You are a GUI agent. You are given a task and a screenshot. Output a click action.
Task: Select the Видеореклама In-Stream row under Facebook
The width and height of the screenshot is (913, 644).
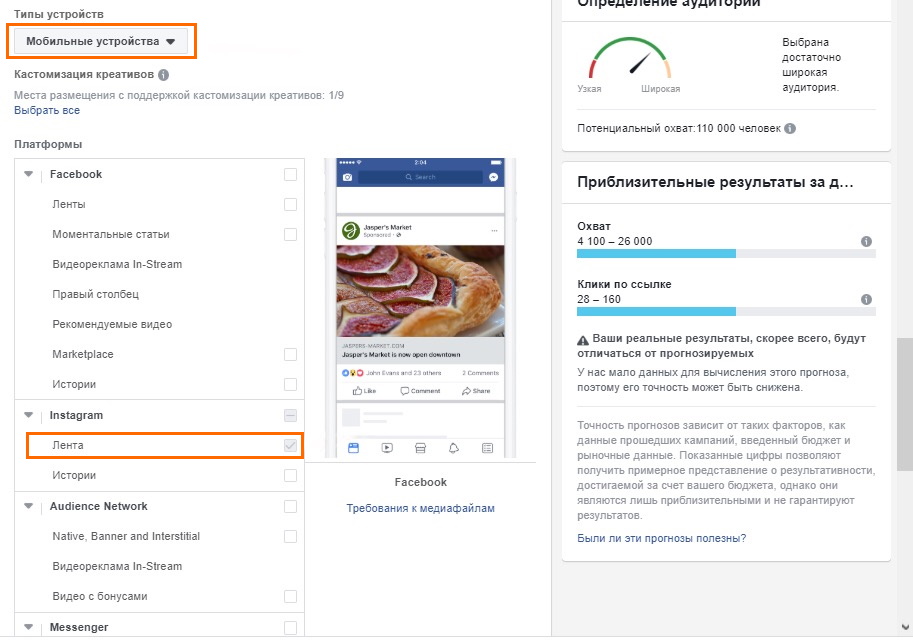(x=159, y=264)
